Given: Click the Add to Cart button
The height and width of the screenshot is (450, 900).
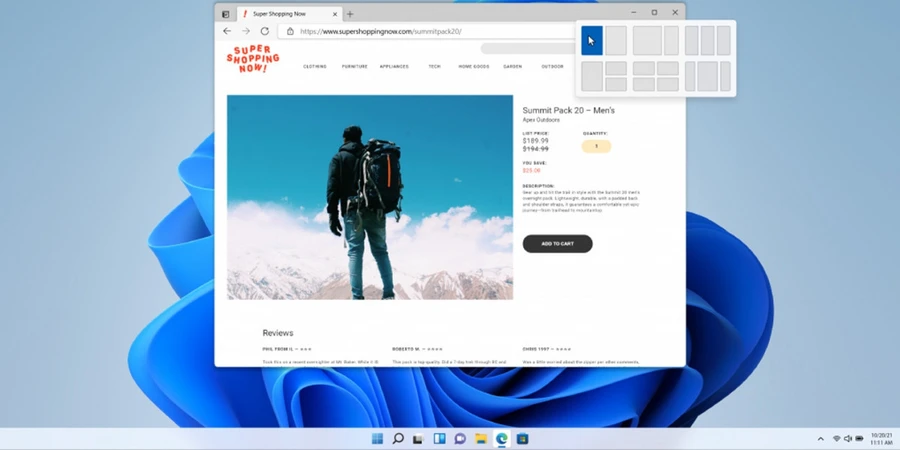Looking at the screenshot, I should [557, 243].
